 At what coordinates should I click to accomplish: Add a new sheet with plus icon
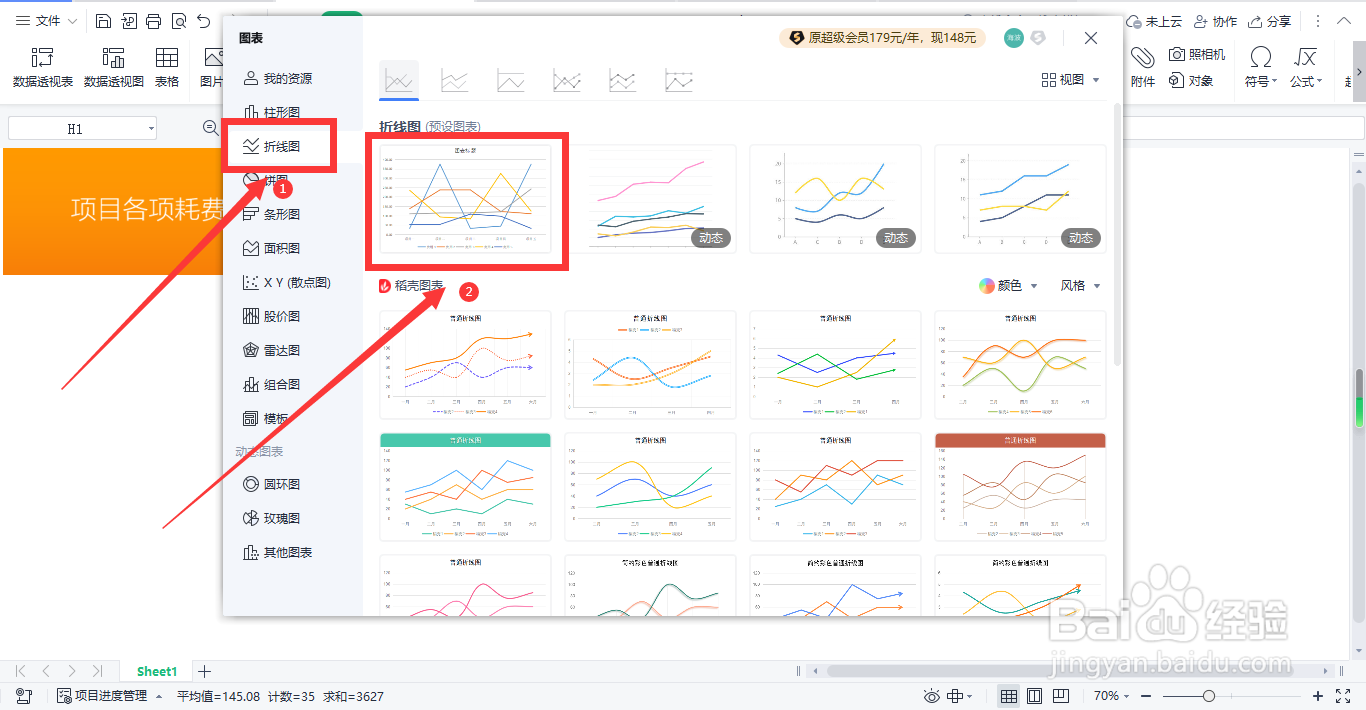pyautogui.click(x=204, y=671)
